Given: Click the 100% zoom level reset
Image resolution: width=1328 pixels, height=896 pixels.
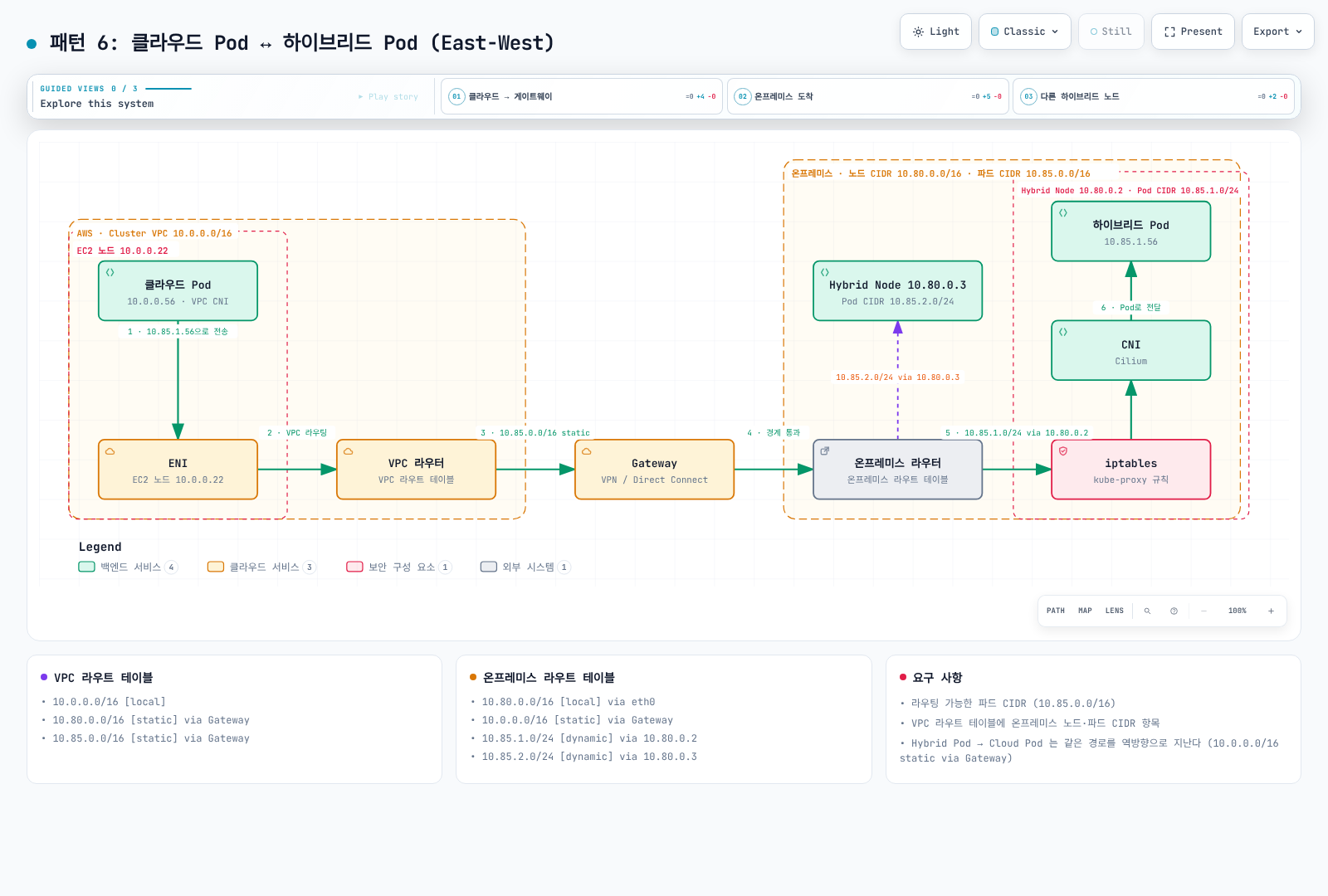Looking at the screenshot, I should pyautogui.click(x=1238, y=611).
